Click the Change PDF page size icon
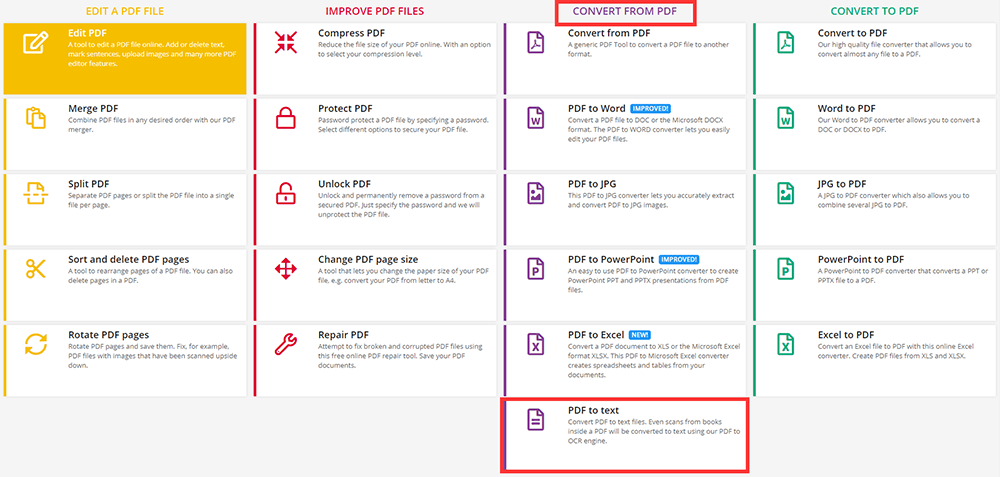 [x=286, y=269]
